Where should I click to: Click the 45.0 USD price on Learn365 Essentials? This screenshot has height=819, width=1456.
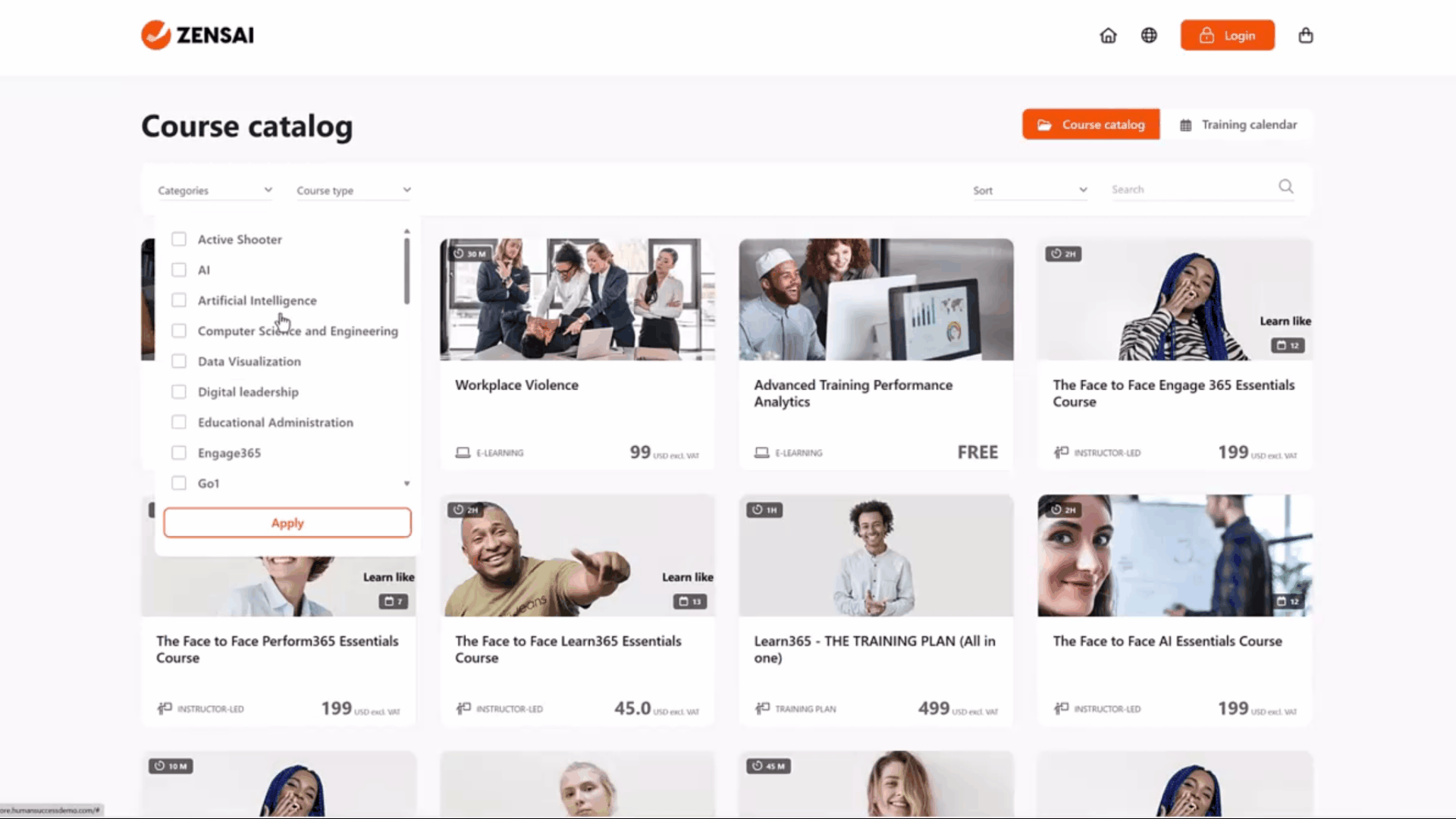point(657,708)
